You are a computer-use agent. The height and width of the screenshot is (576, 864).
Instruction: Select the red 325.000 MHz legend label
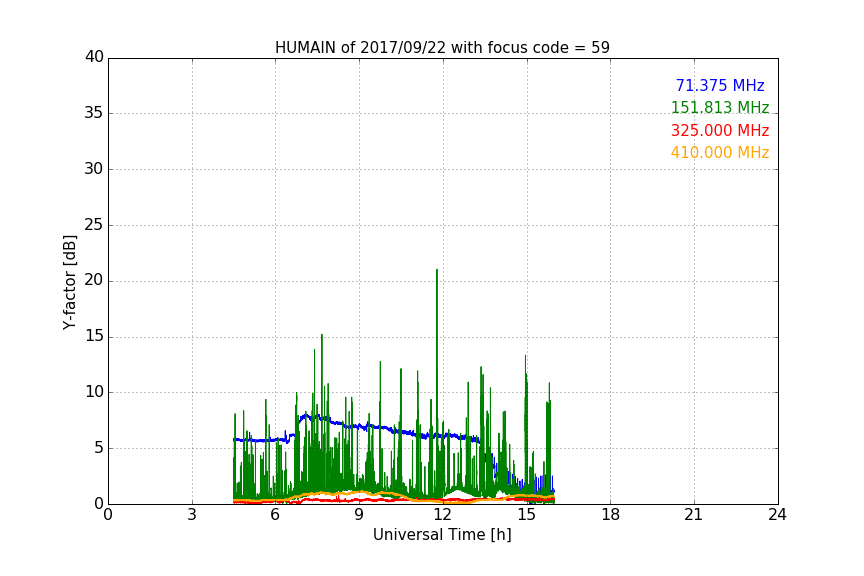tap(720, 131)
